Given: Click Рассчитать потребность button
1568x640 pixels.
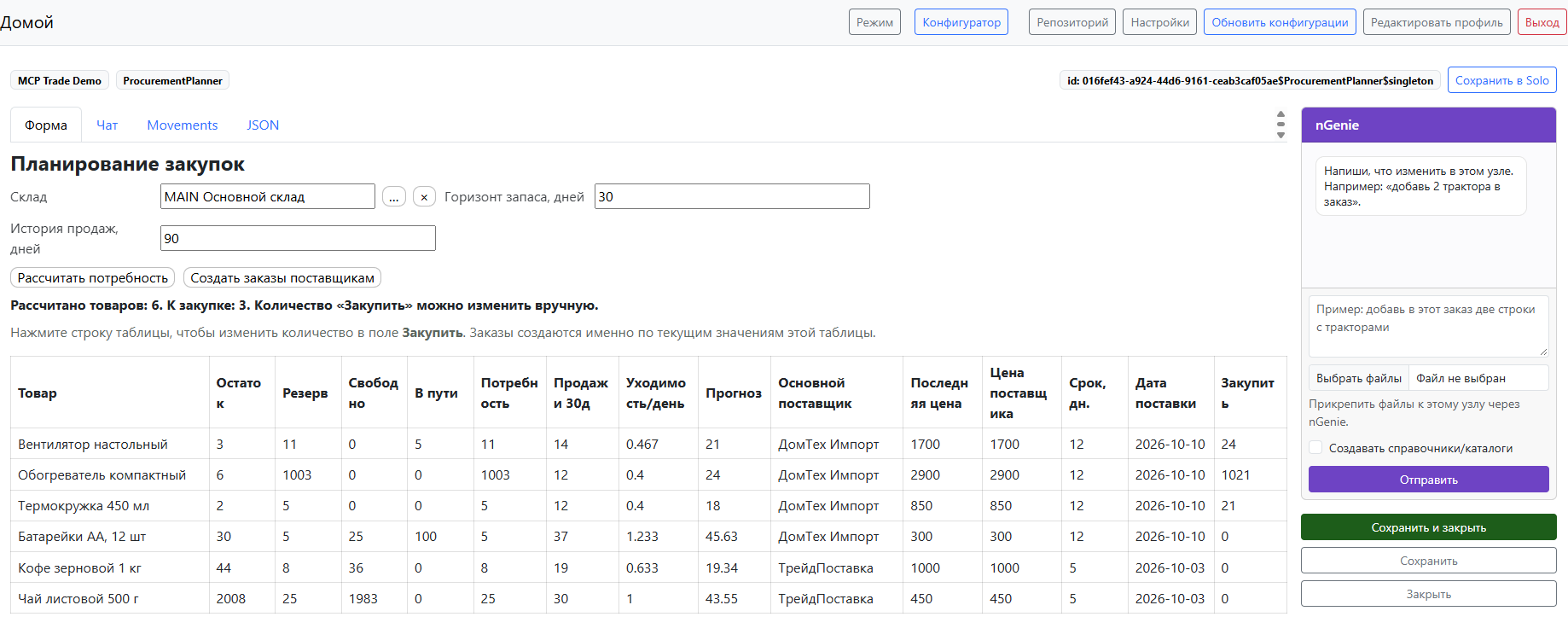Looking at the screenshot, I should [x=92, y=277].
